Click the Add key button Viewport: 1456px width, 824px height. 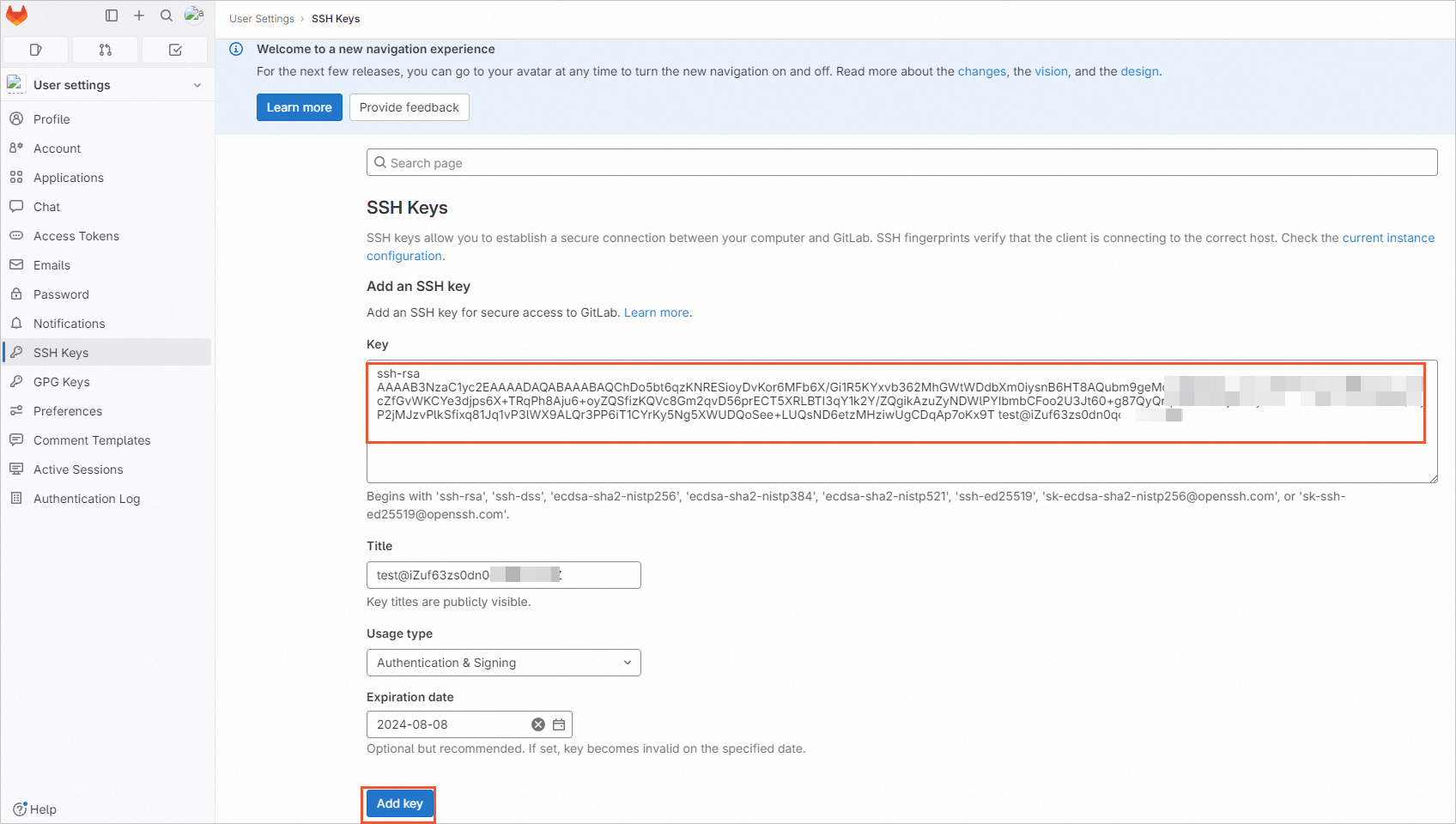coord(399,803)
